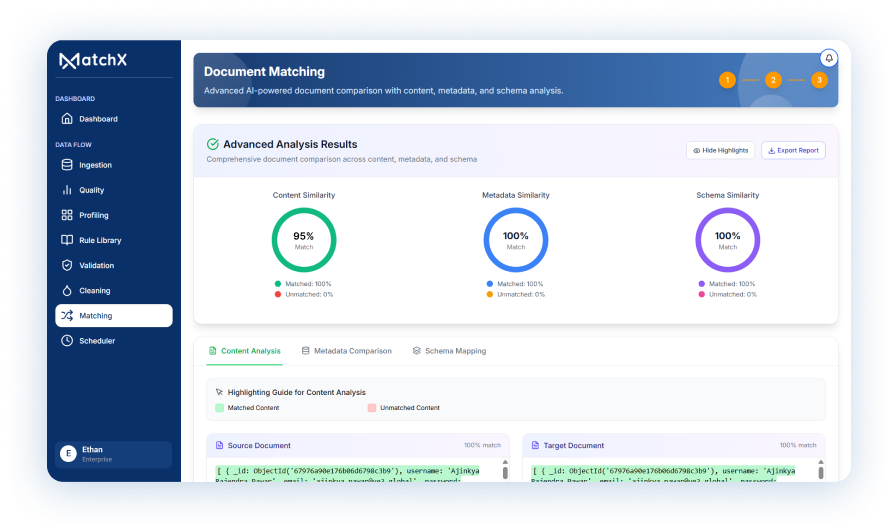Image resolution: width=894 pixels, height=532 pixels.
Task: Click the Matching shuffle icon
Action: 67,315
